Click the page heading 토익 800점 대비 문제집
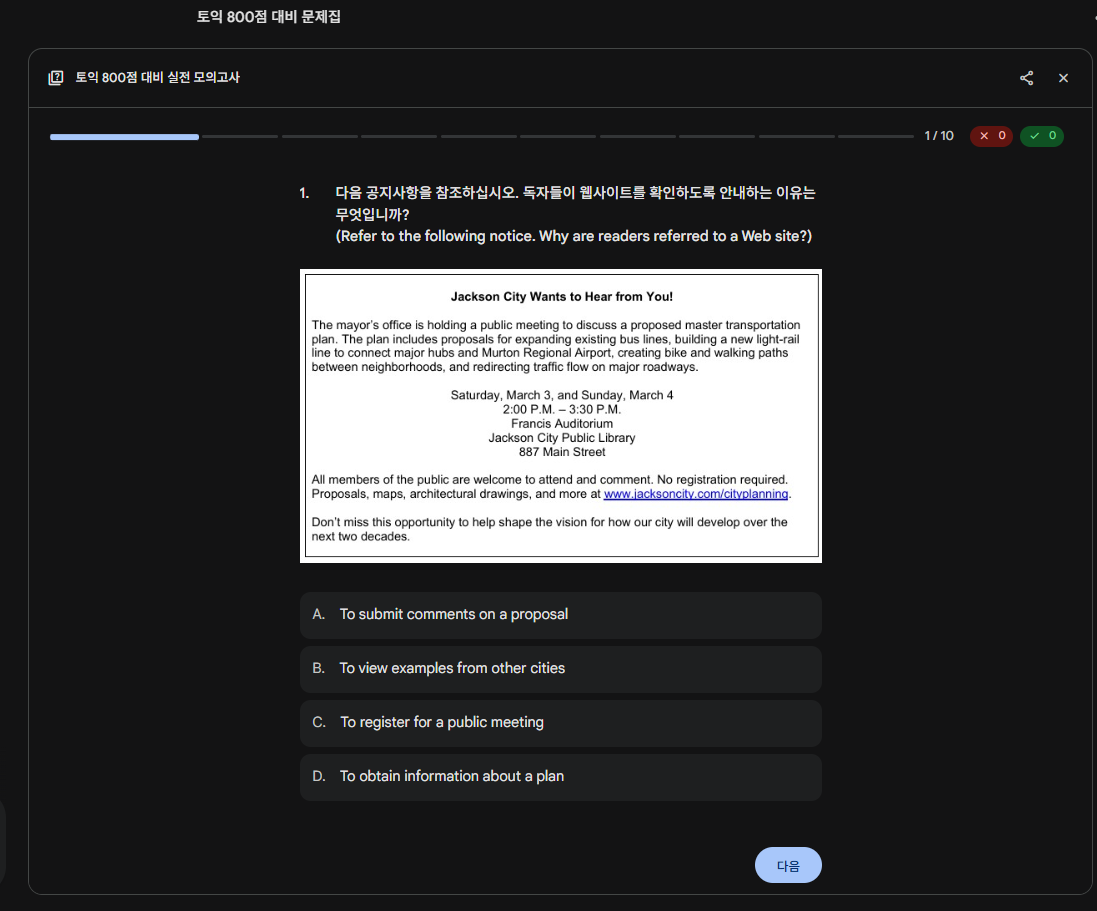The height and width of the screenshot is (911, 1097). coord(269,17)
